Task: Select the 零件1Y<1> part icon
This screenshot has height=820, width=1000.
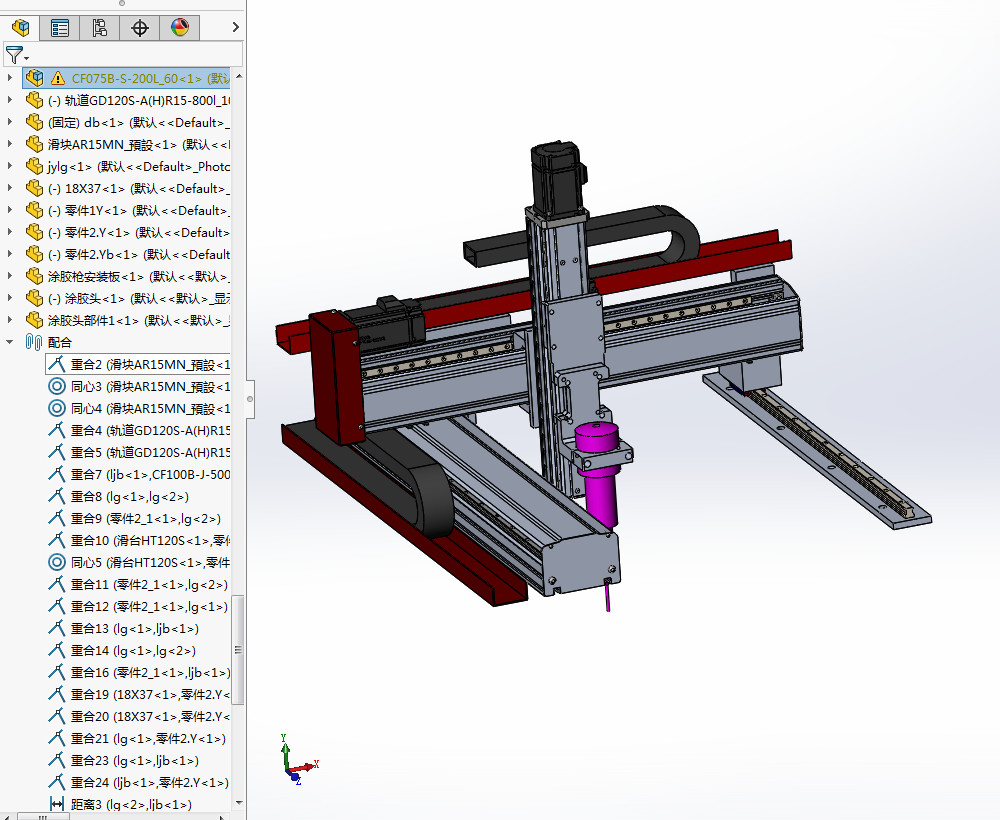Action: coord(34,210)
